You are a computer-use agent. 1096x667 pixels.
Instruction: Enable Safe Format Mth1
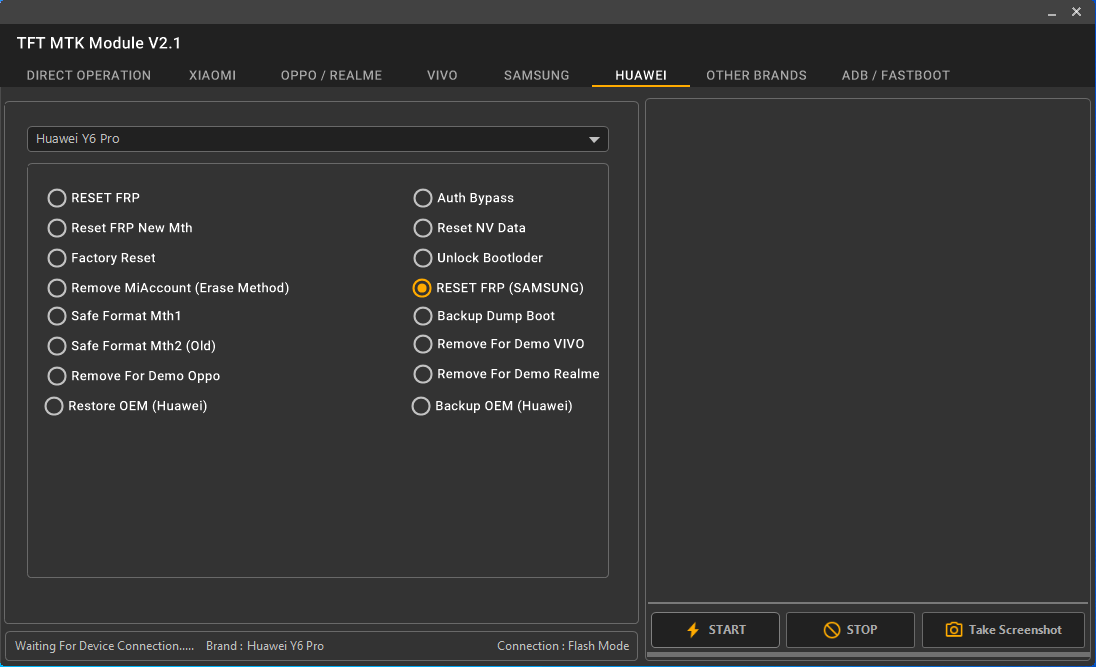(x=56, y=316)
